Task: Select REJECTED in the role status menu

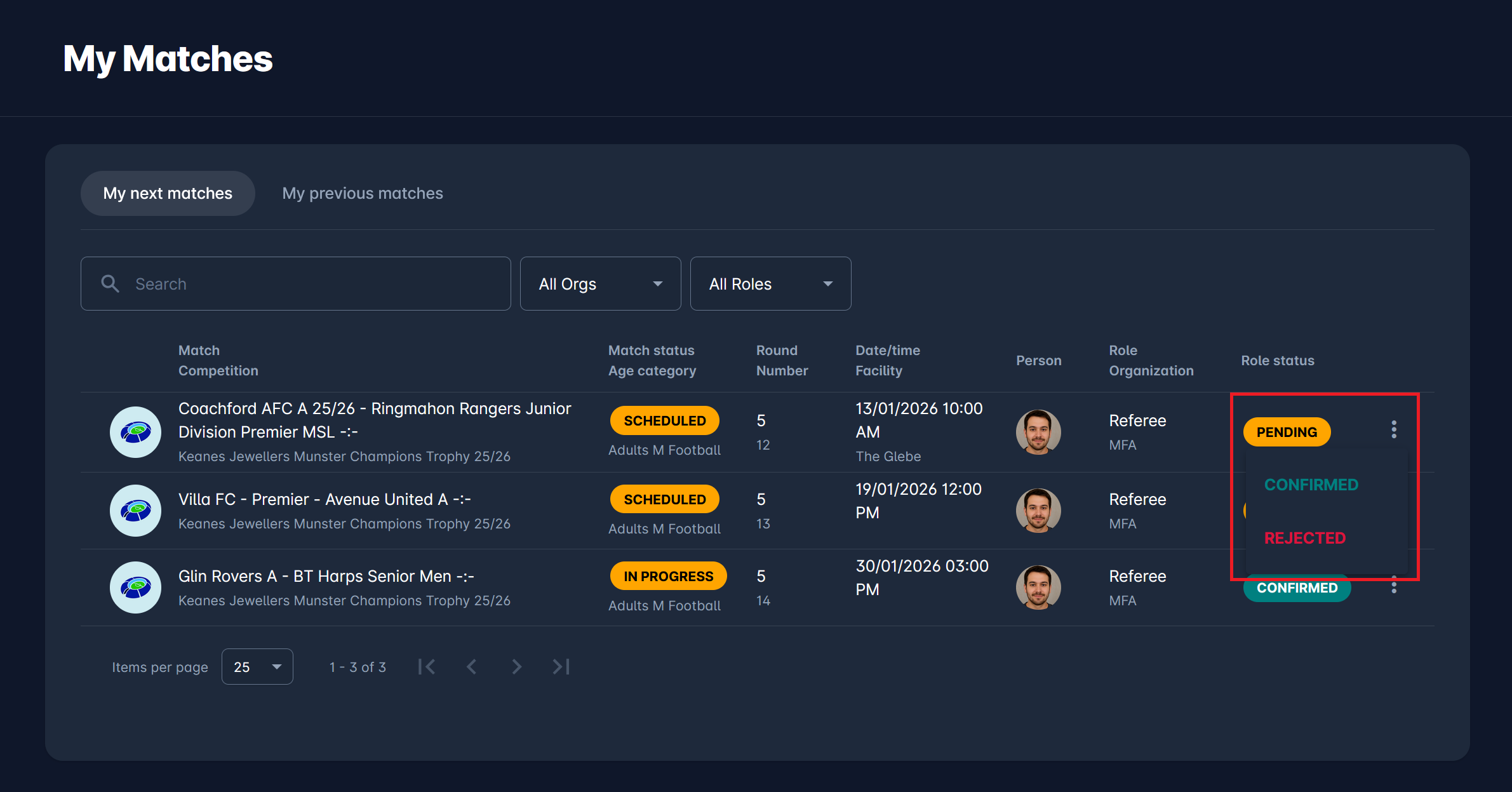Action: pyautogui.click(x=1304, y=538)
